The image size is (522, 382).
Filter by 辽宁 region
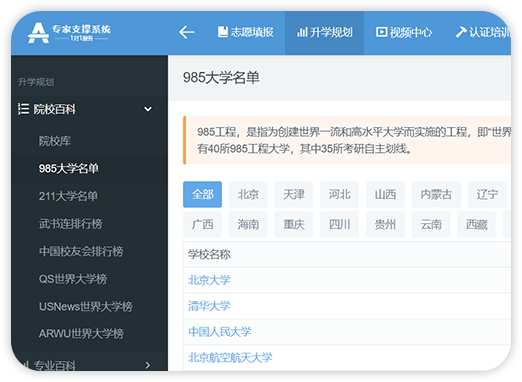point(487,194)
